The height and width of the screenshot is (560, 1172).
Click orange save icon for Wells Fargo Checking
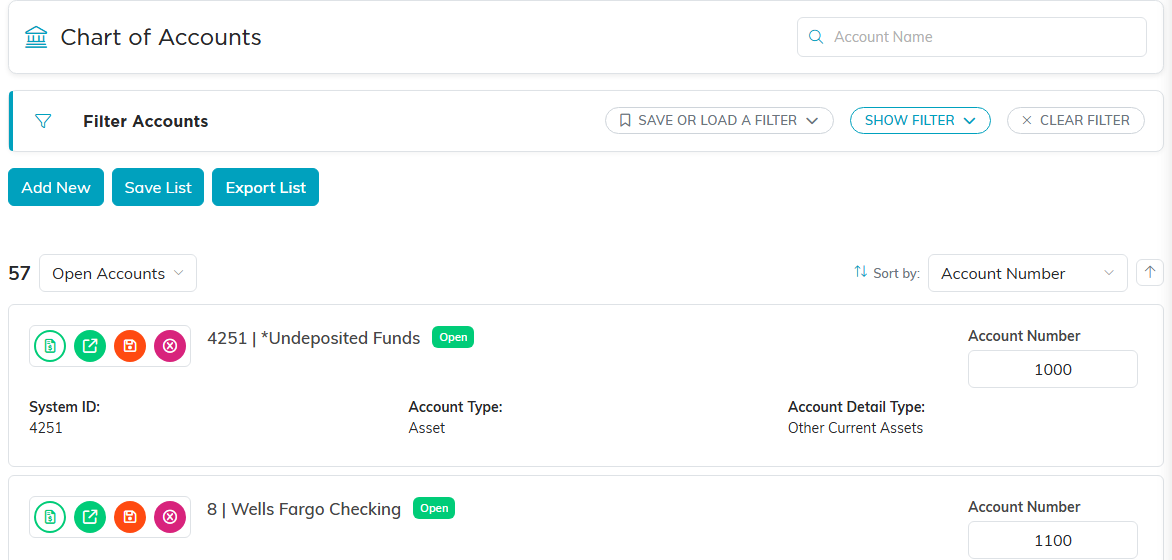point(130,517)
